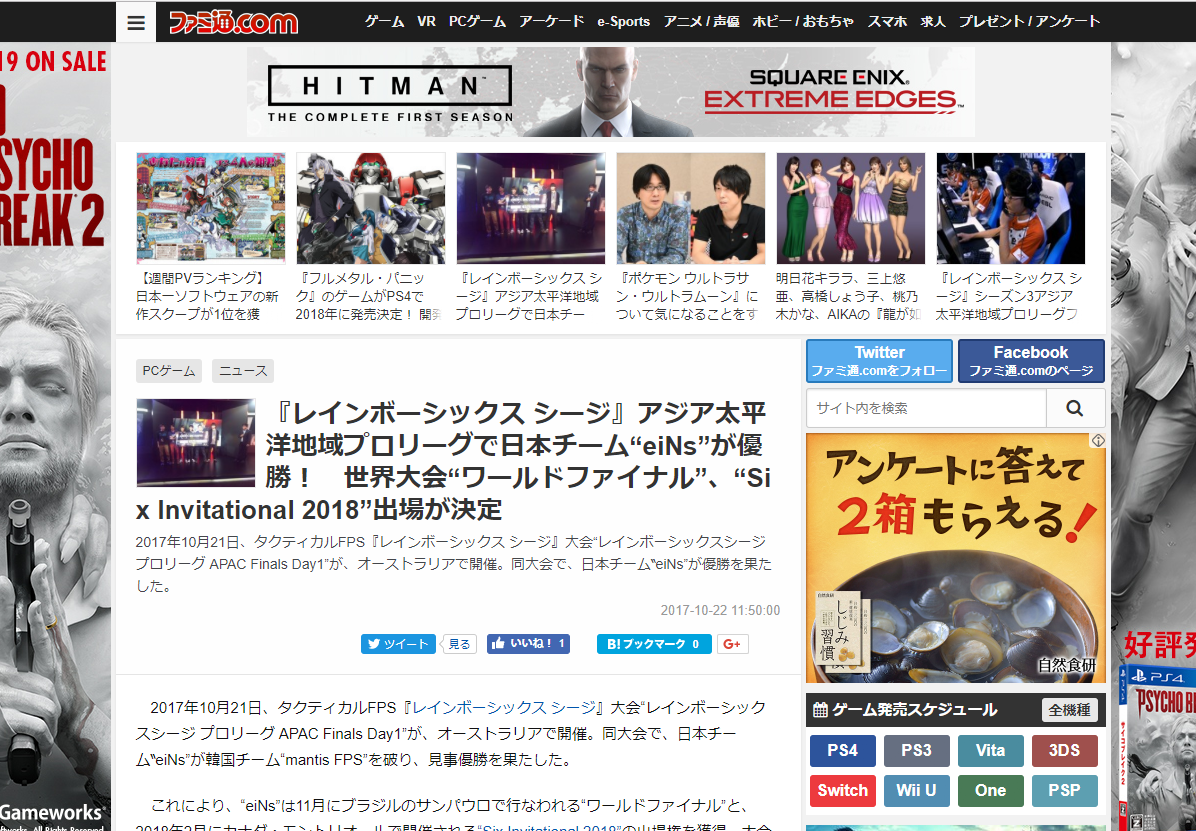Open the アニメ/声優 menu item

tap(701, 21)
